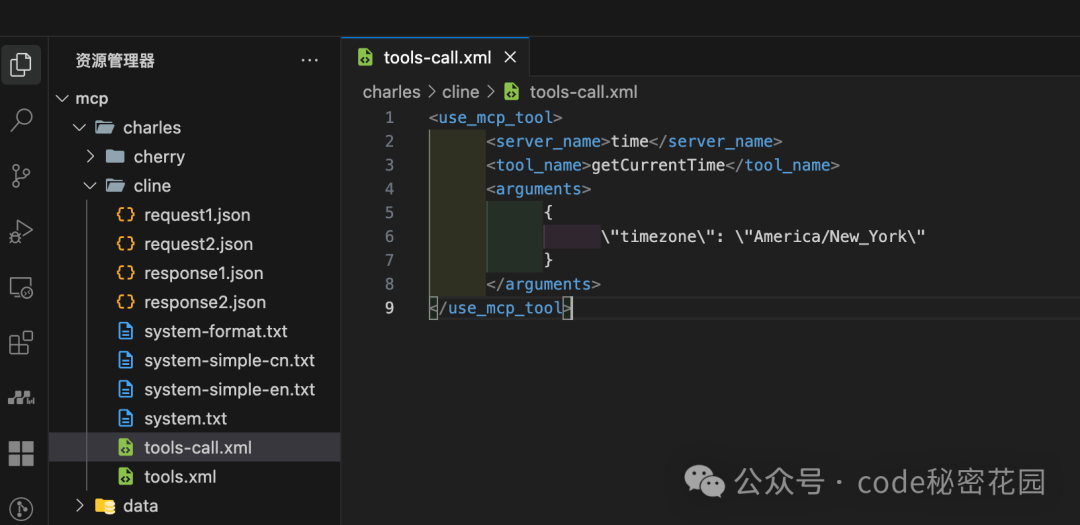This screenshot has width=1080, height=525.
Task: Click line number 6 in the gutter
Action: click(390, 236)
